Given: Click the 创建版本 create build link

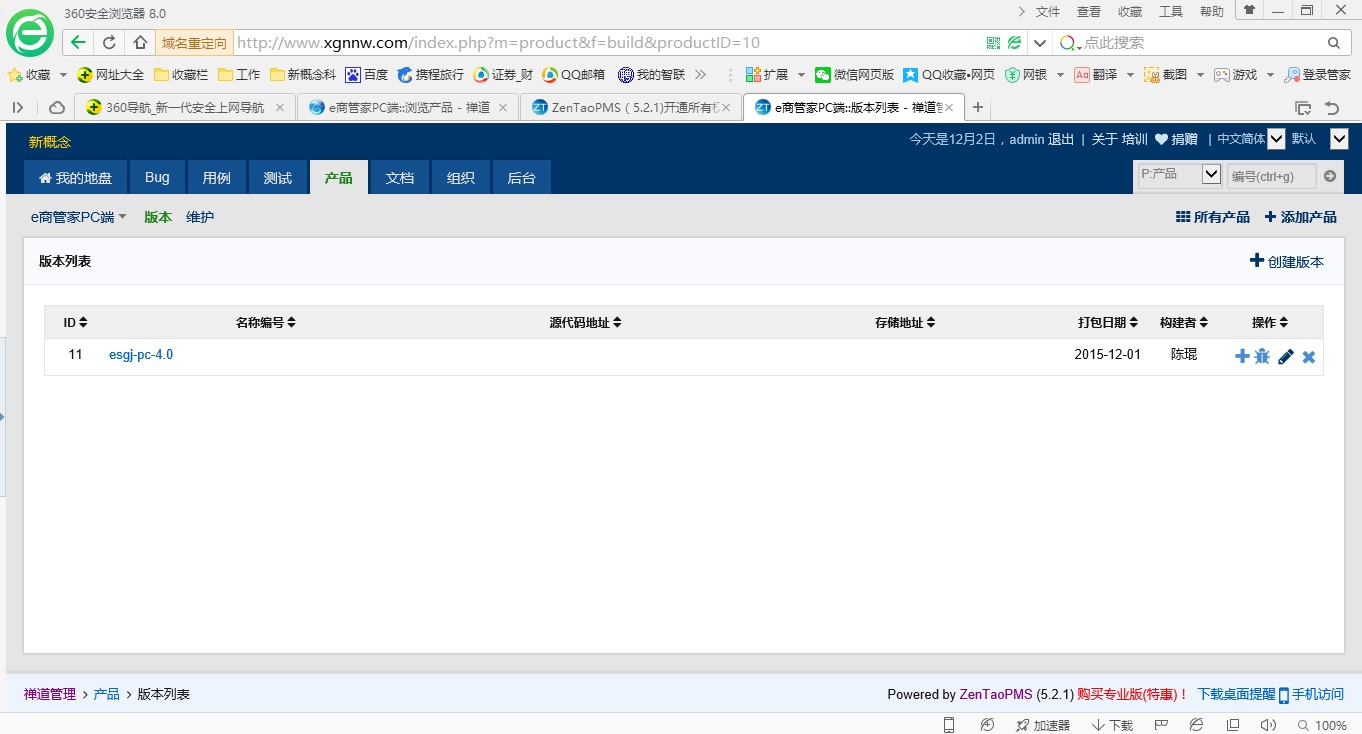Looking at the screenshot, I should (1287, 262).
